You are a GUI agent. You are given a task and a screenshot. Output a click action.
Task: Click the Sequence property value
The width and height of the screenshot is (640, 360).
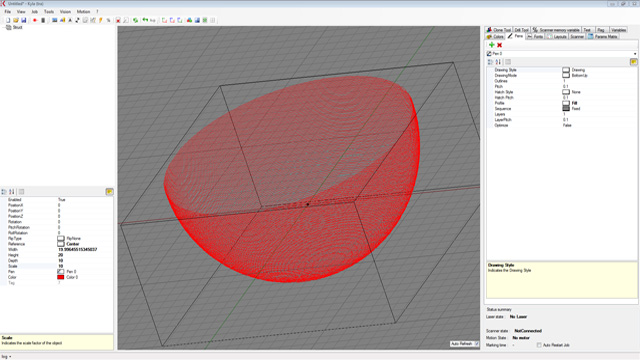(576, 109)
